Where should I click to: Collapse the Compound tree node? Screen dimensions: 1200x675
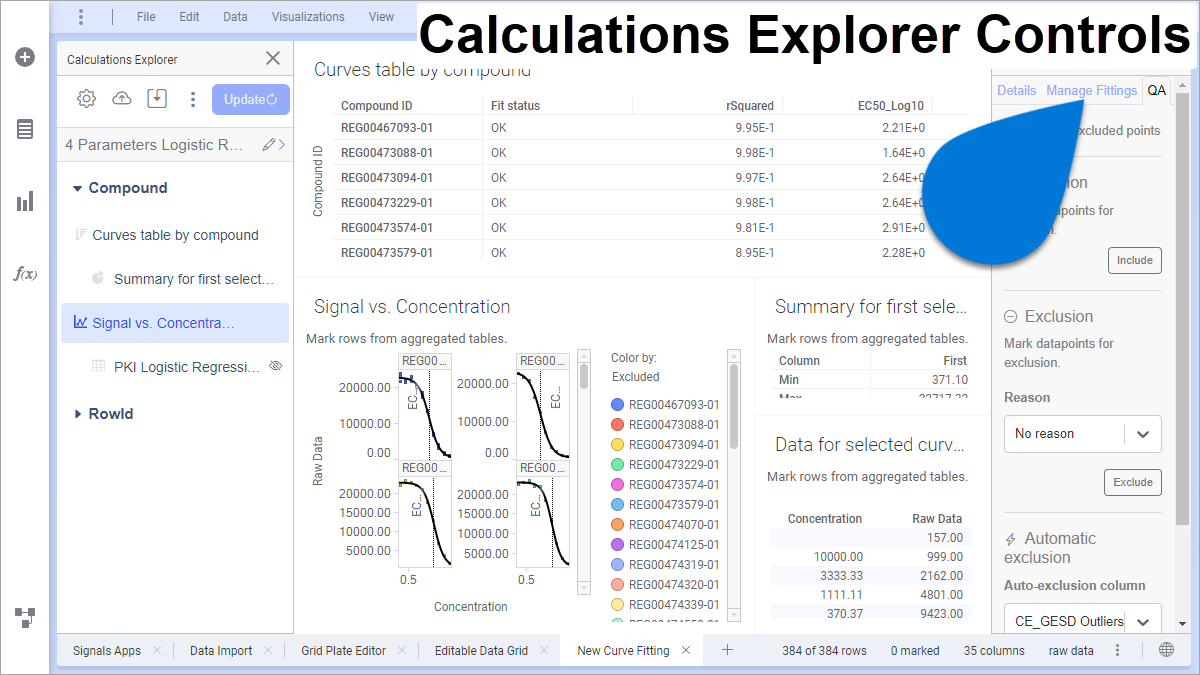coord(78,188)
